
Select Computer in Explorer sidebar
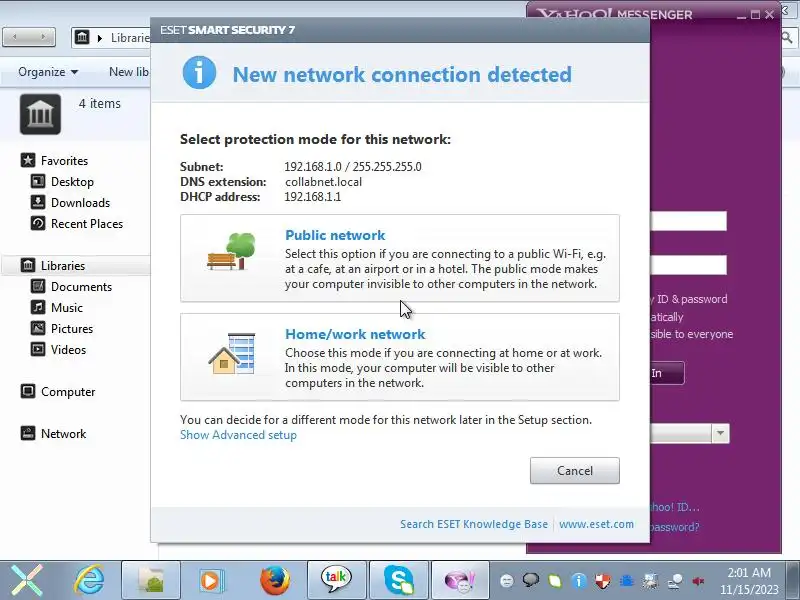[68, 392]
